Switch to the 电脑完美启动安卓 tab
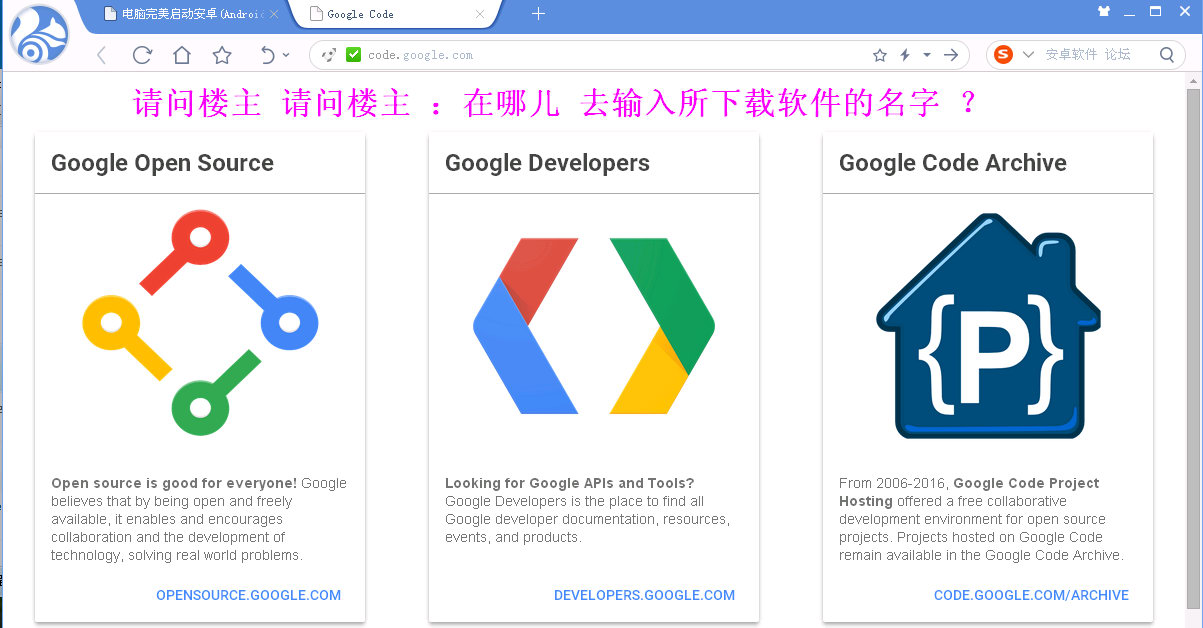1203x628 pixels. 186,14
